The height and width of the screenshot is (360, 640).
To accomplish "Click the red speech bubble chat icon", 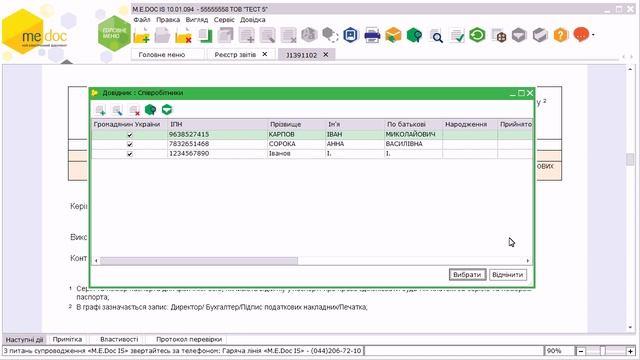I will pos(581,35).
